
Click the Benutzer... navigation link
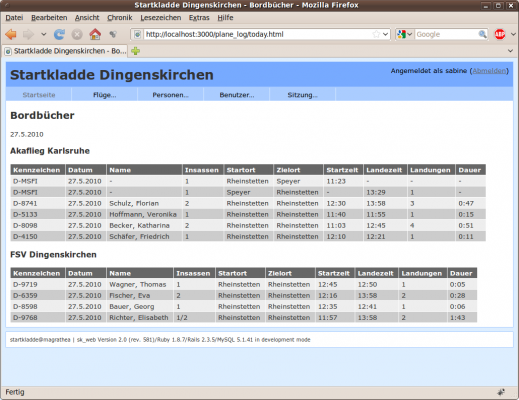[237, 95]
